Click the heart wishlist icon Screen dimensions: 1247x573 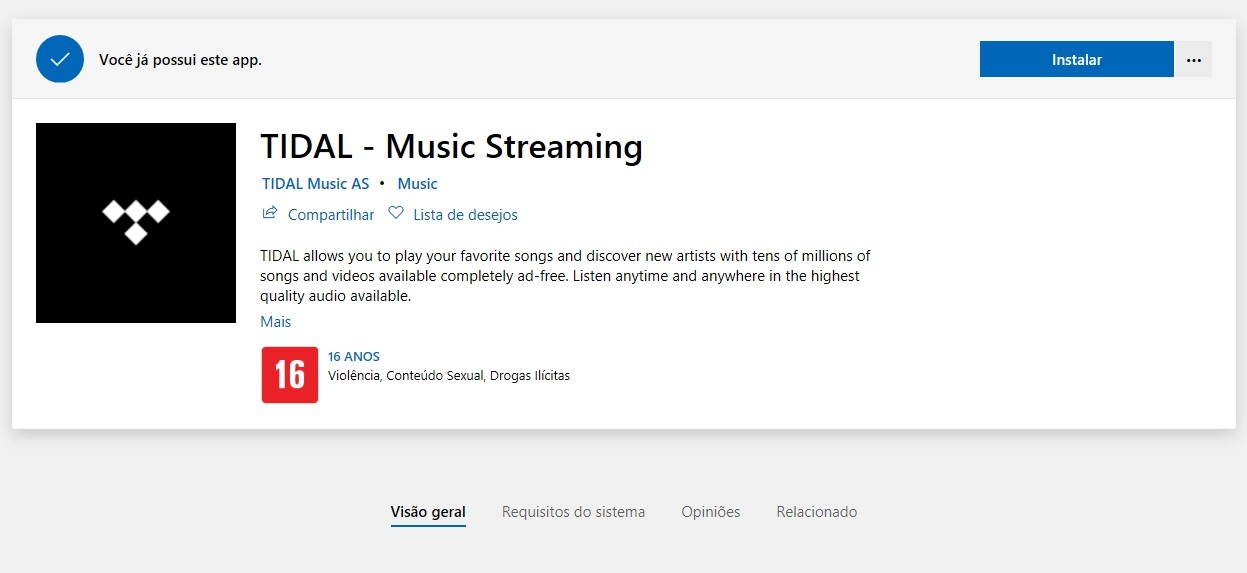(396, 213)
